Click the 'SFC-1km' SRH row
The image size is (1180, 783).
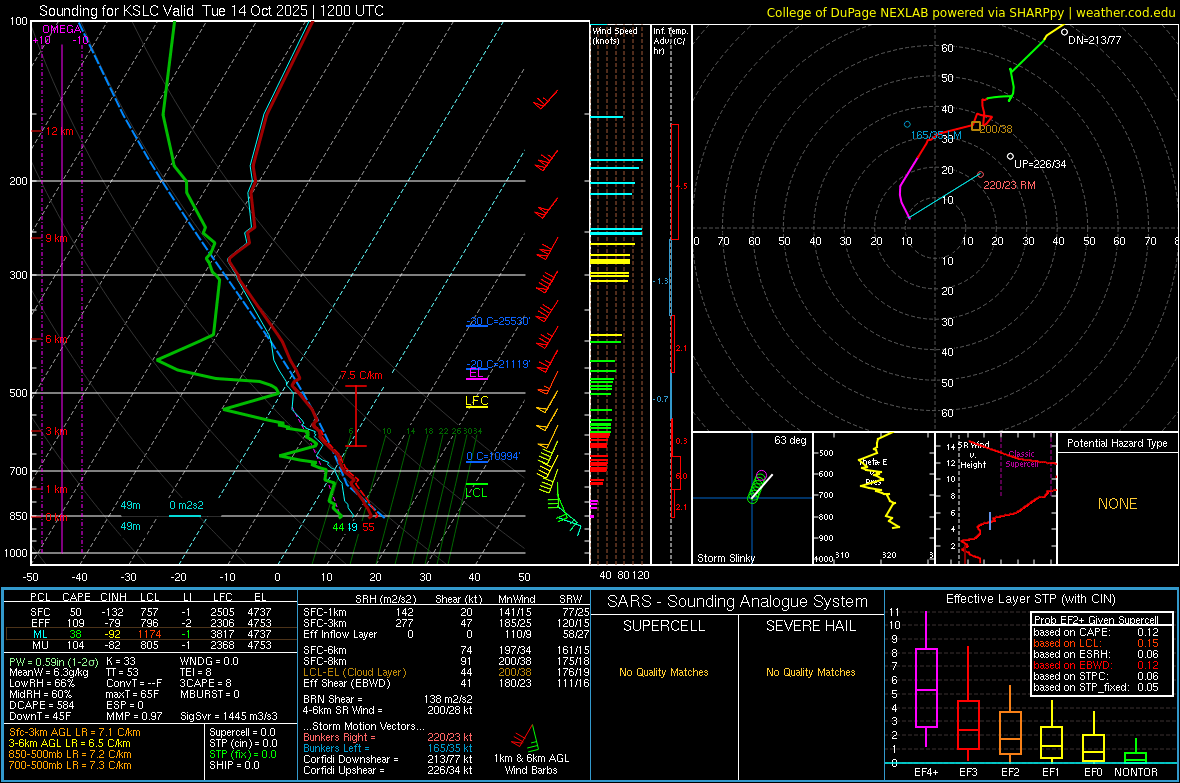(446, 612)
